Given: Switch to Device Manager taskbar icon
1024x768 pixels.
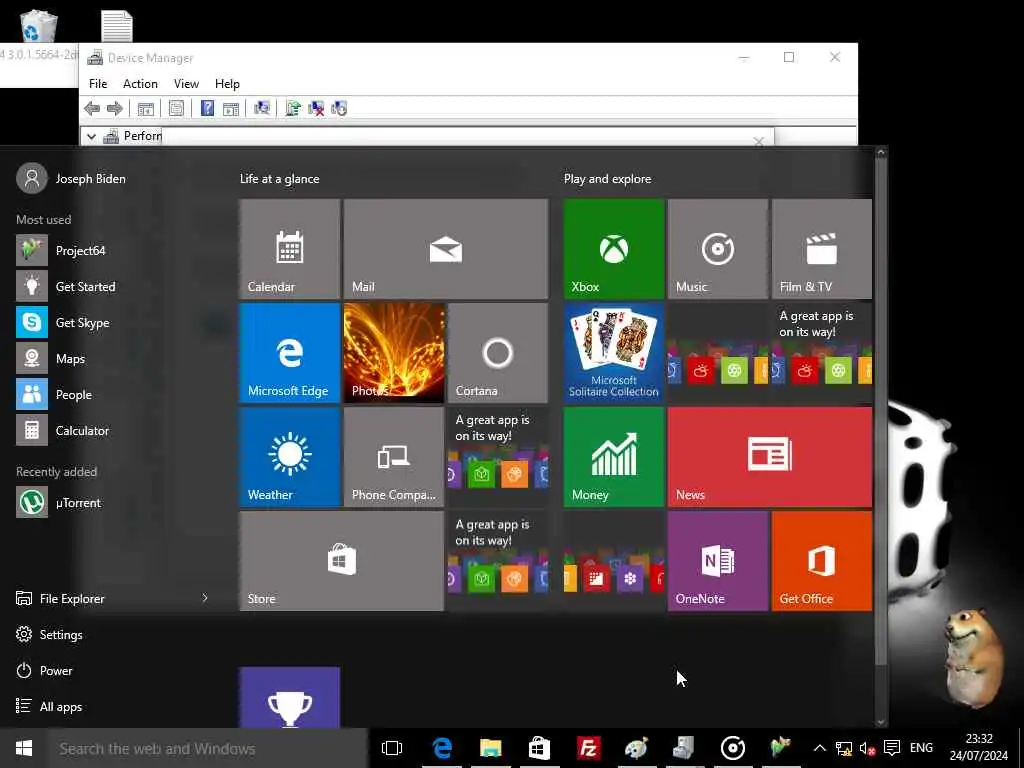Looking at the screenshot, I should click(x=684, y=748).
